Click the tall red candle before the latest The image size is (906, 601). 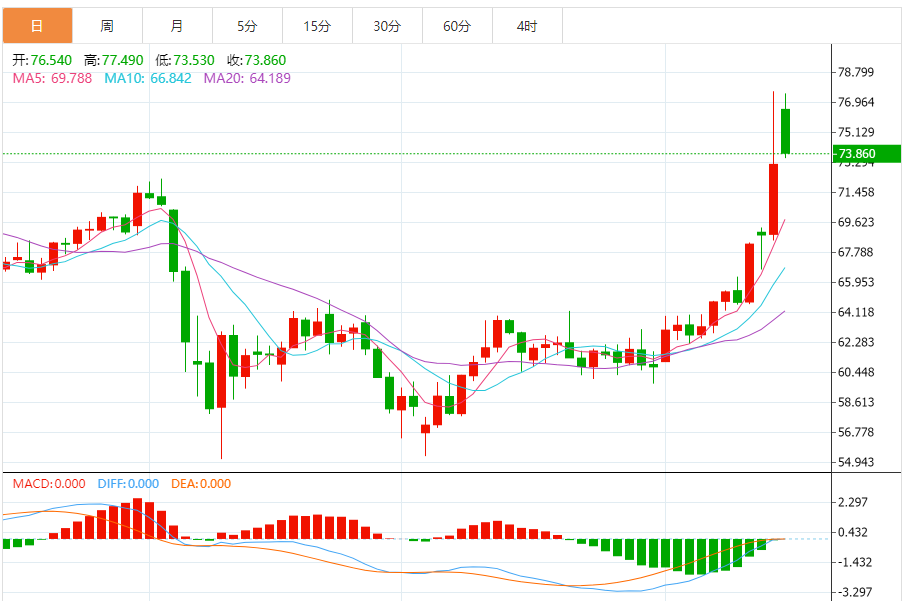pyautogui.click(x=773, y=199)
